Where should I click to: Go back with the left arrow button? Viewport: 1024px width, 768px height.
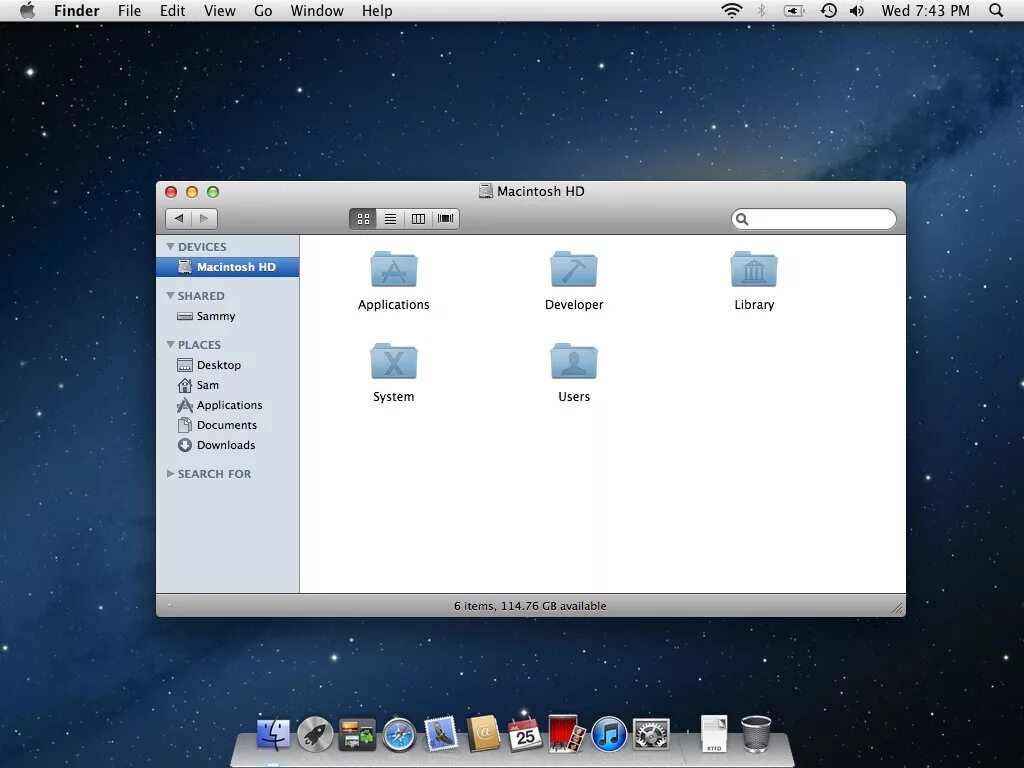coord(178,219)
